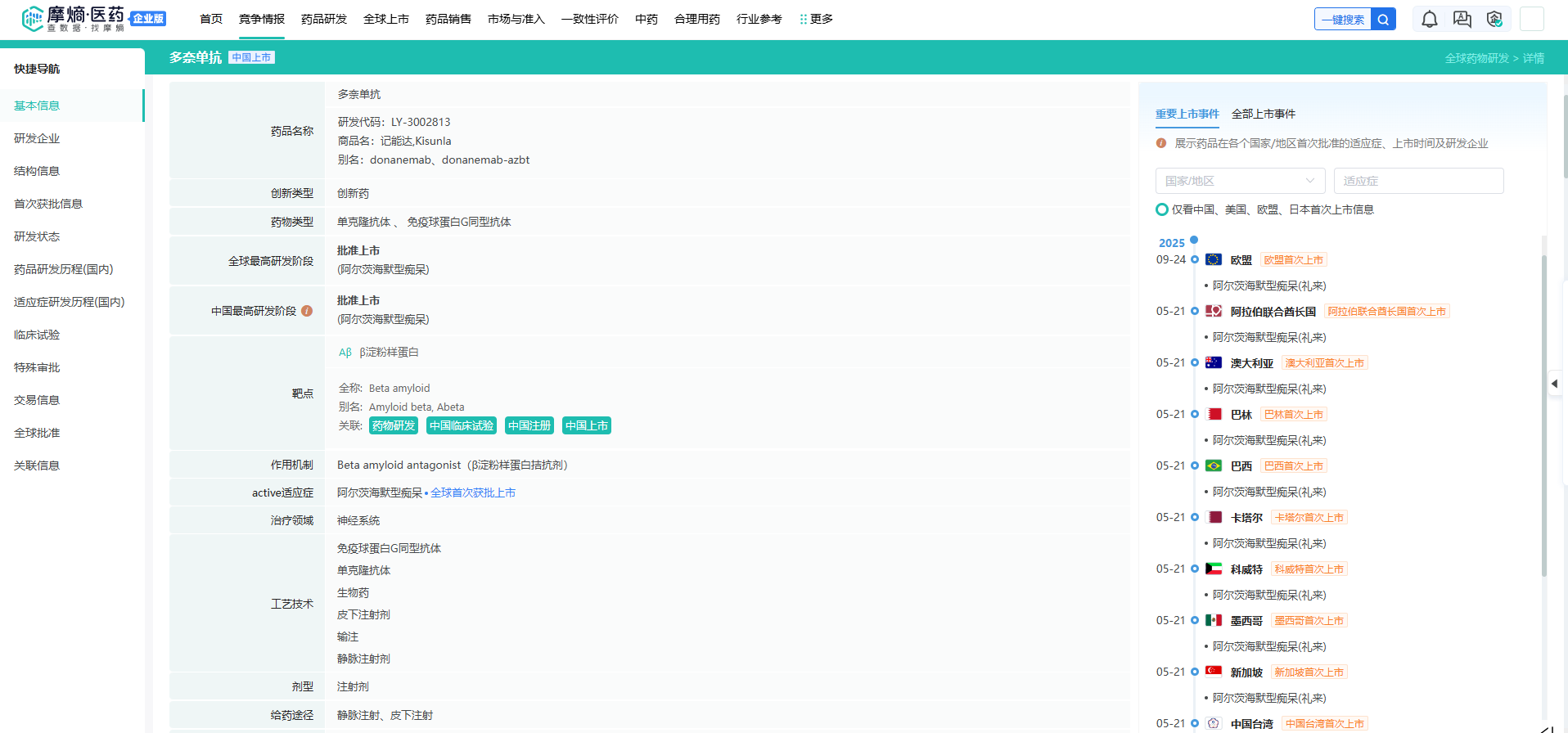The height and width of the screenshot is (733, 1568).
Task: Open 一致性评价 in the top menu
Action: pyautogui.click(x=590, y=19)
